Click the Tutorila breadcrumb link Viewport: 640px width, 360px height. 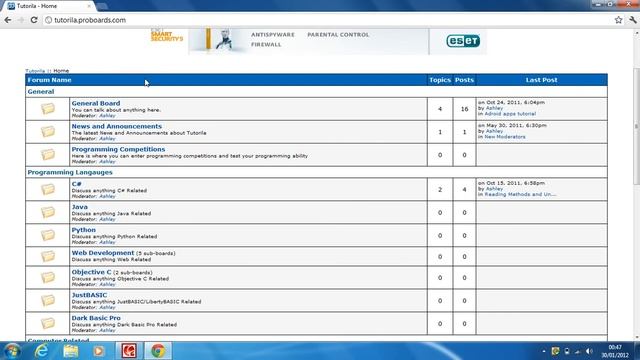pos(35,71)
